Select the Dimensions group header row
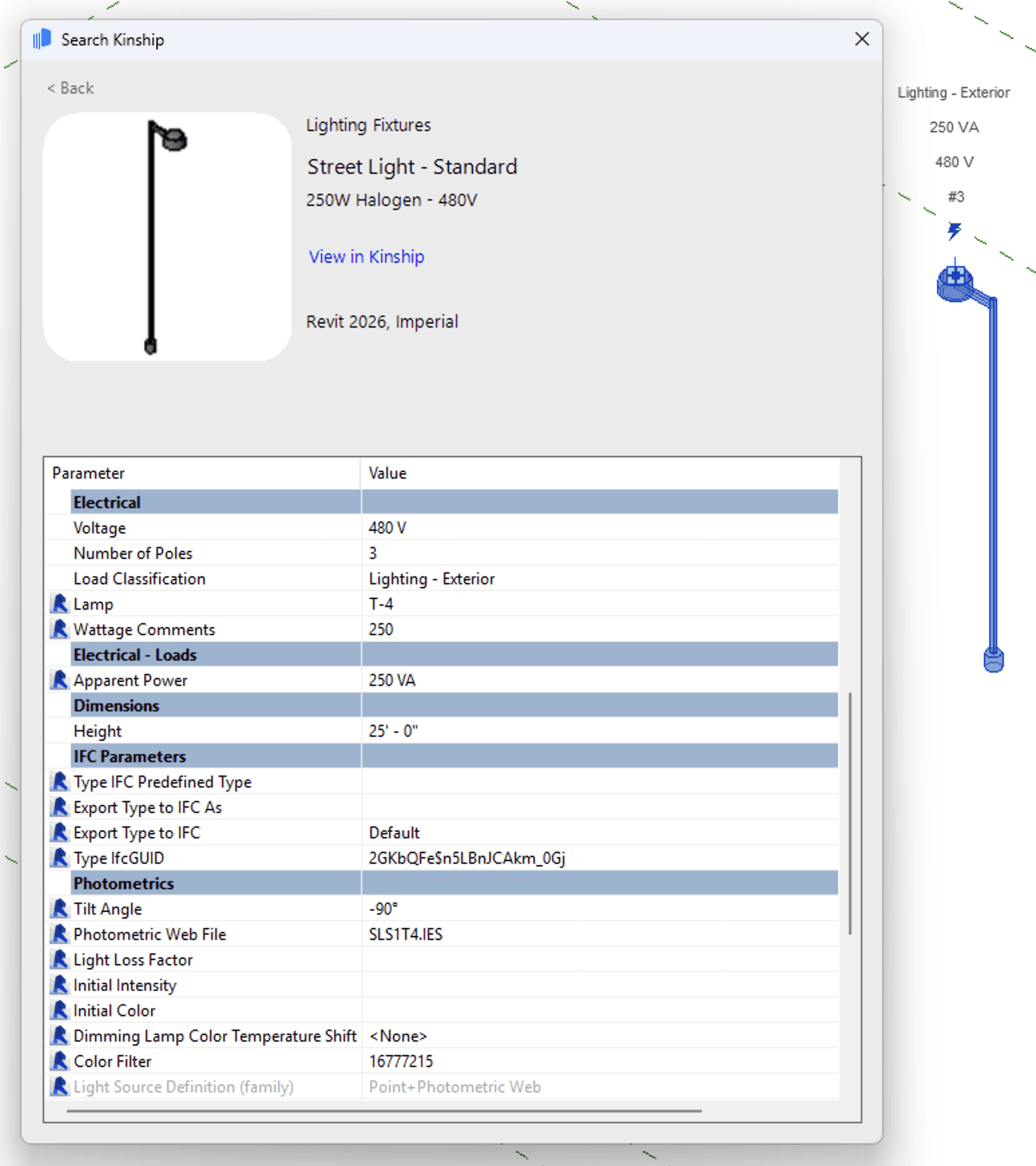The width and height of the screenshot is (1036, 1166). click(x=455, y=705)
